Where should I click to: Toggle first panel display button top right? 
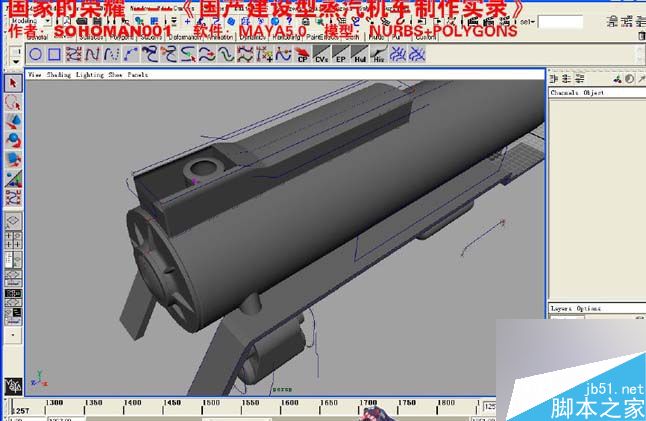coord(612,22)
